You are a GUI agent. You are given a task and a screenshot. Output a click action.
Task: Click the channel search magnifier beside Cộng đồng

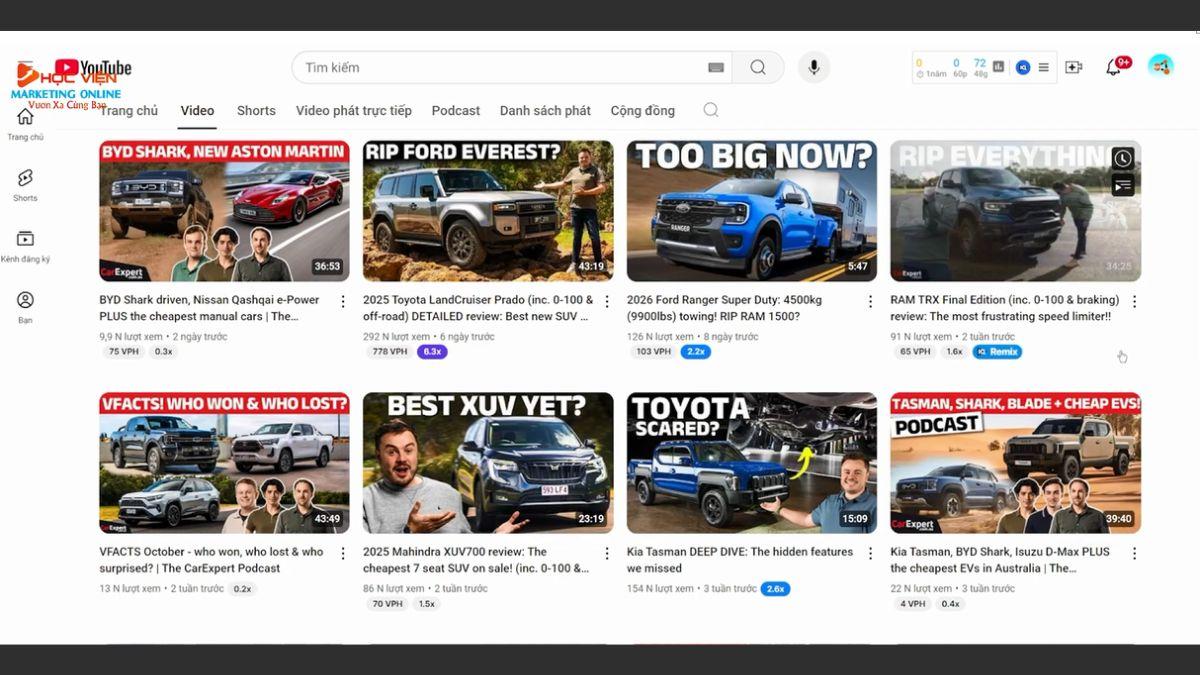[x=711, y=110]
